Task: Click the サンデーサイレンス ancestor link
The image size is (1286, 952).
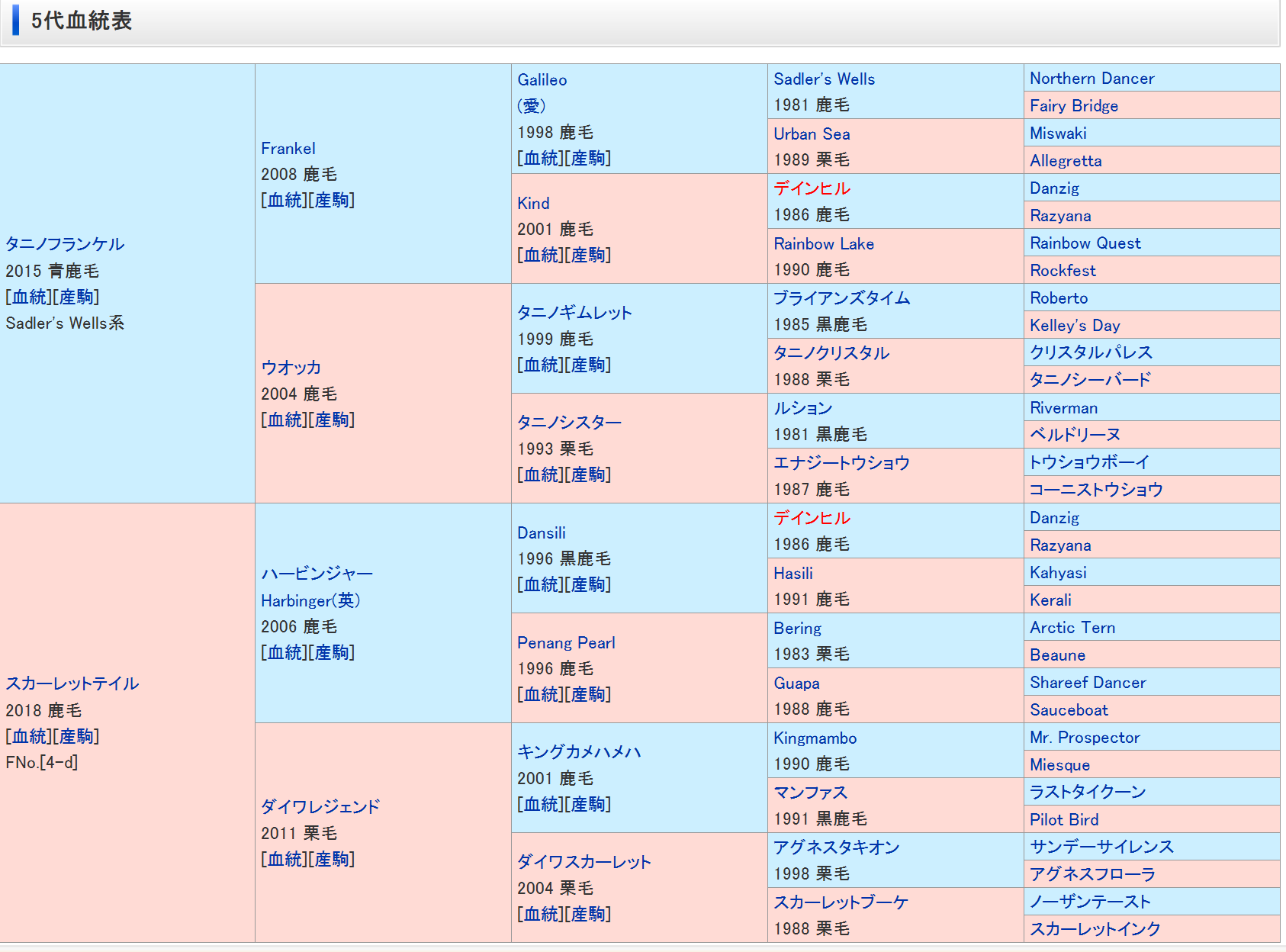Action: coord(1101,847)
